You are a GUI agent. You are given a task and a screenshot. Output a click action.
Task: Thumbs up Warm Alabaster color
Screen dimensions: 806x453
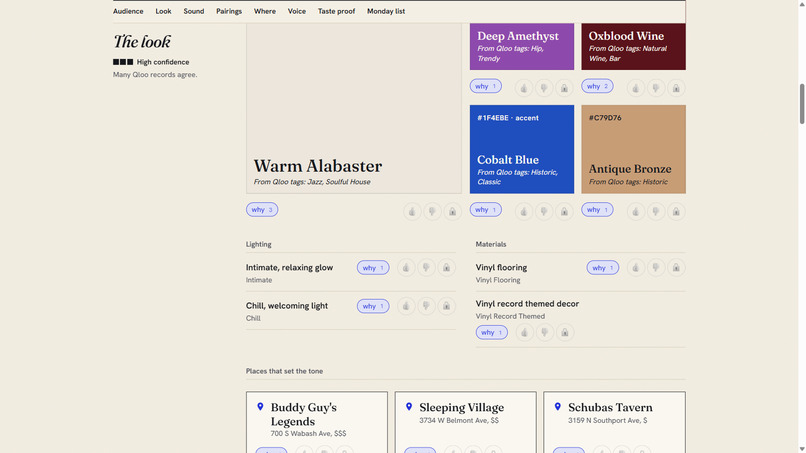point(412,211)
